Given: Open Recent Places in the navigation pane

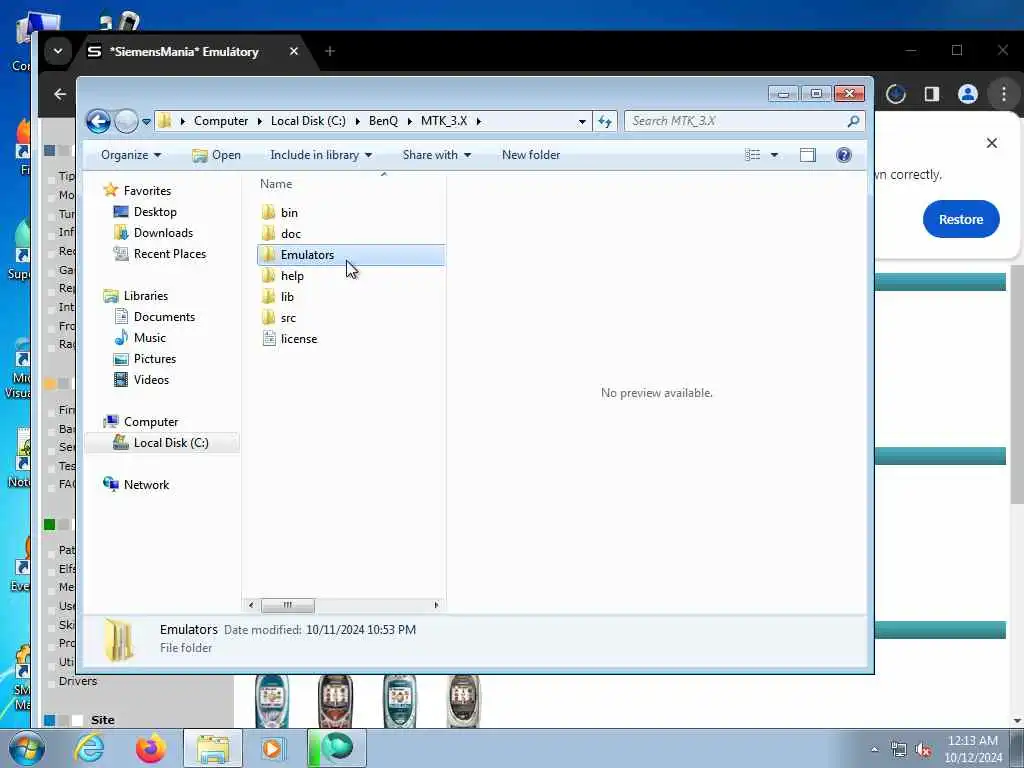Looking at the screenshot, I should point(170,253).
